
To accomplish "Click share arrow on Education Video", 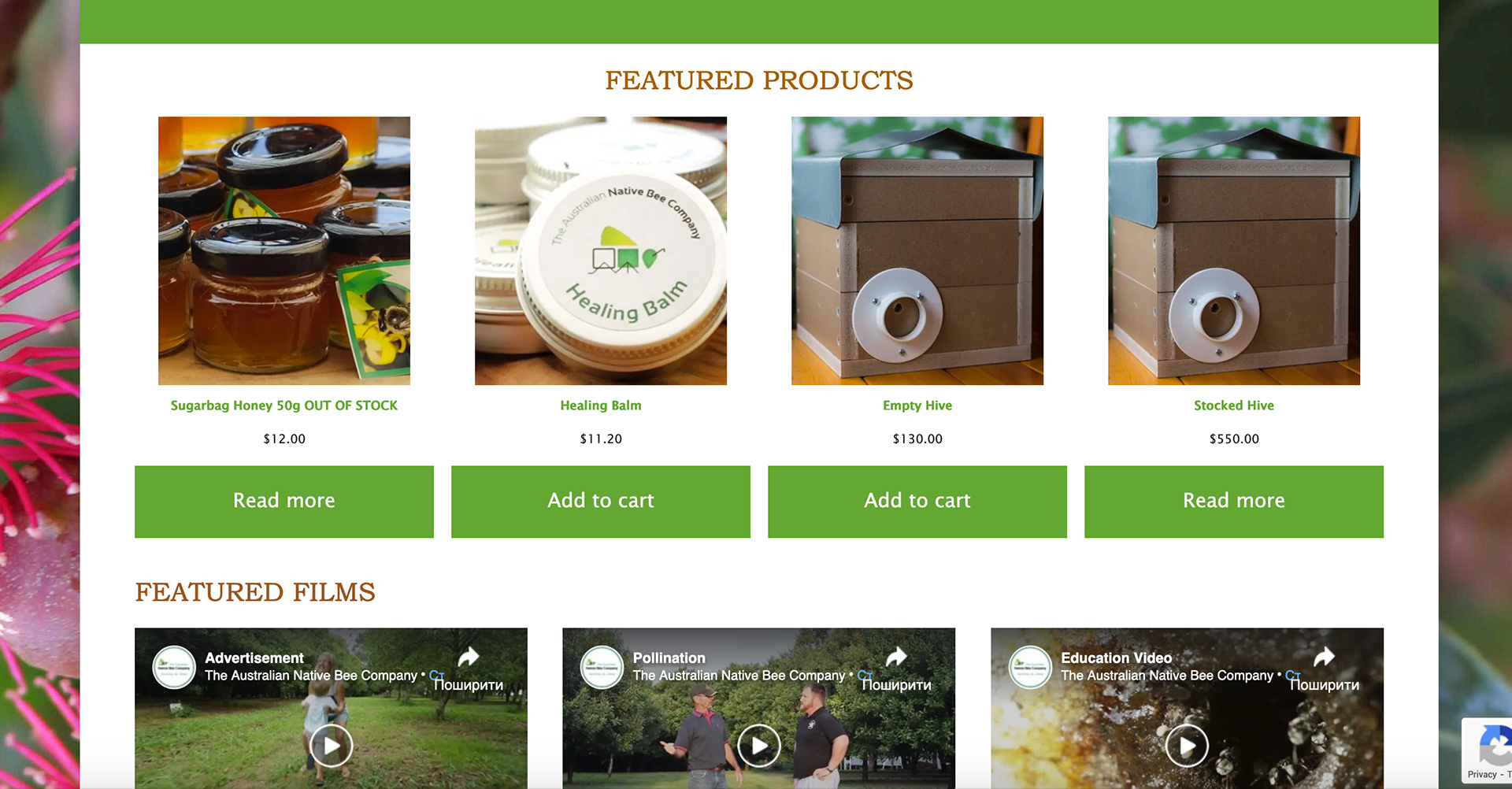I will click(x=1324, y=657).
